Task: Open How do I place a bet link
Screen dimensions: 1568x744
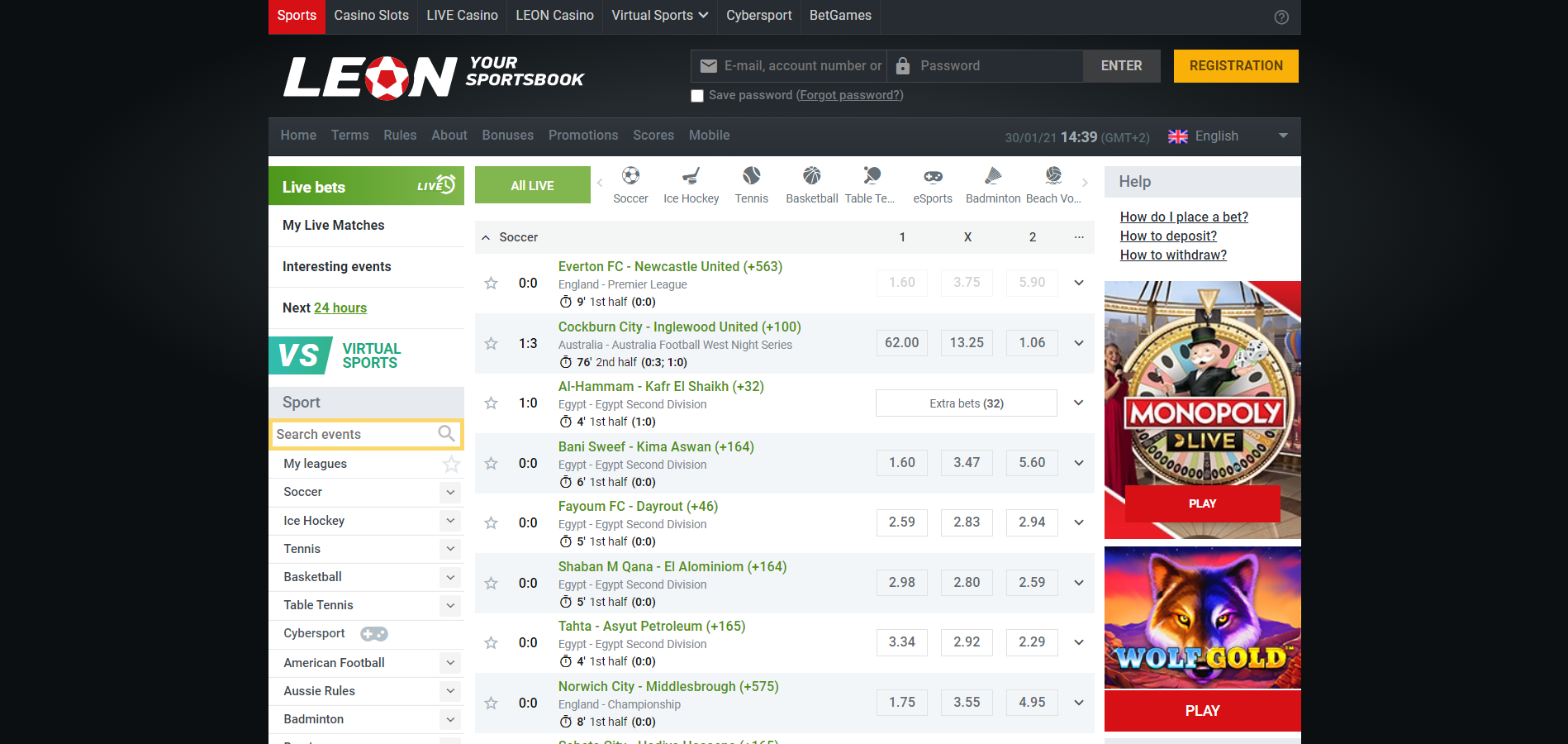Action: pos(1184,217)
